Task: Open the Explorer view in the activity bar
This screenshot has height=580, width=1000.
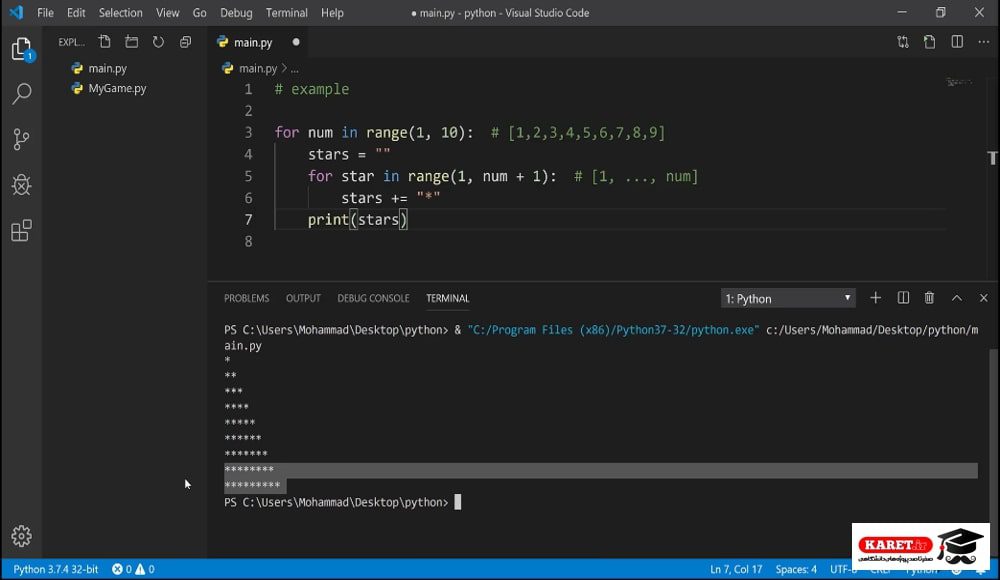Action: click(21, 48)
